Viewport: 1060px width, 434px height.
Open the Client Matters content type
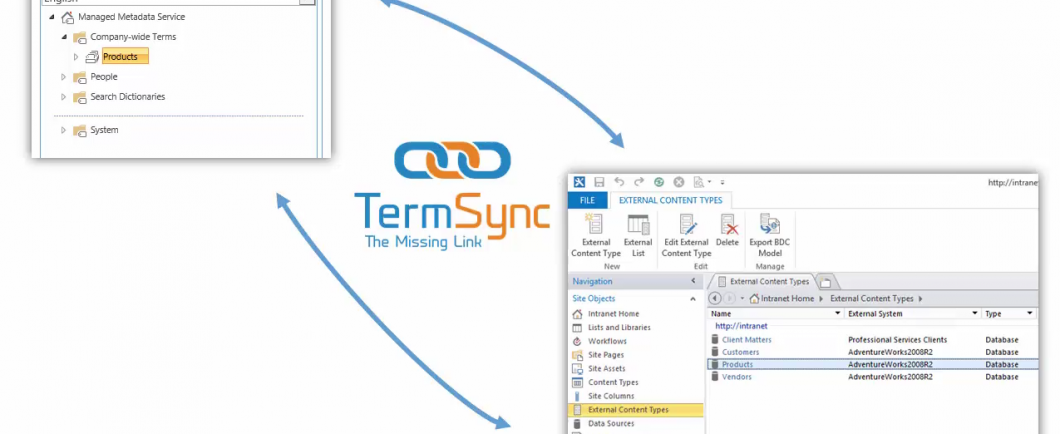click(746, 340)
